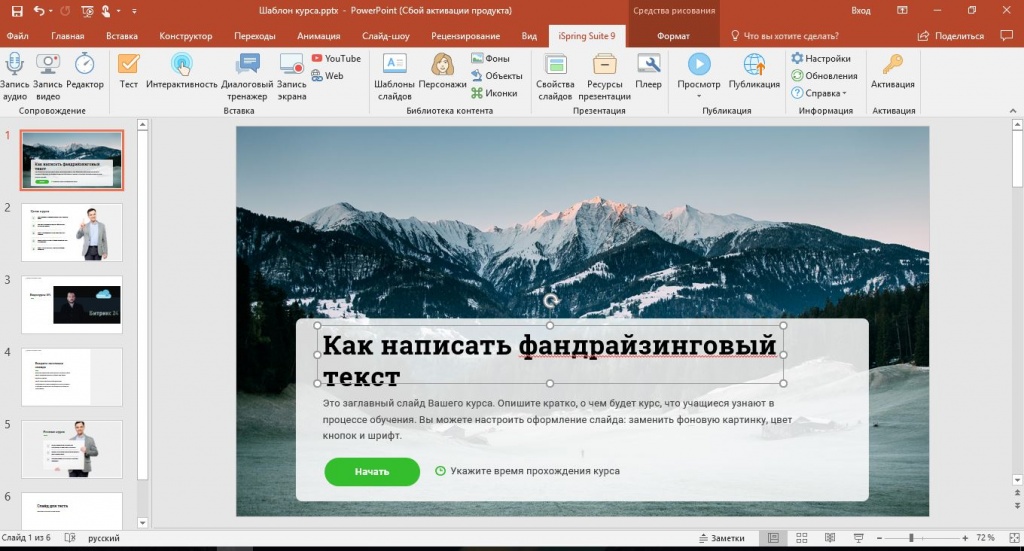Toggle the Заметки notes pane

point(720,538)
